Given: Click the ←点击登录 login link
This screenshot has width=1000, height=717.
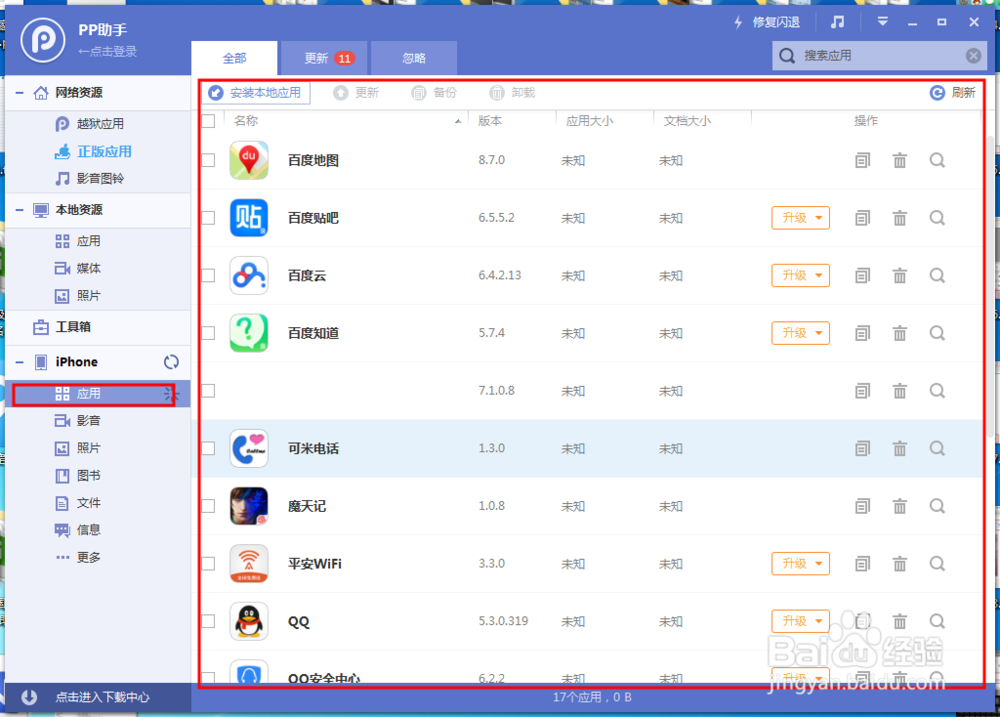Looking at the screenshot, I should coord(107,52).
